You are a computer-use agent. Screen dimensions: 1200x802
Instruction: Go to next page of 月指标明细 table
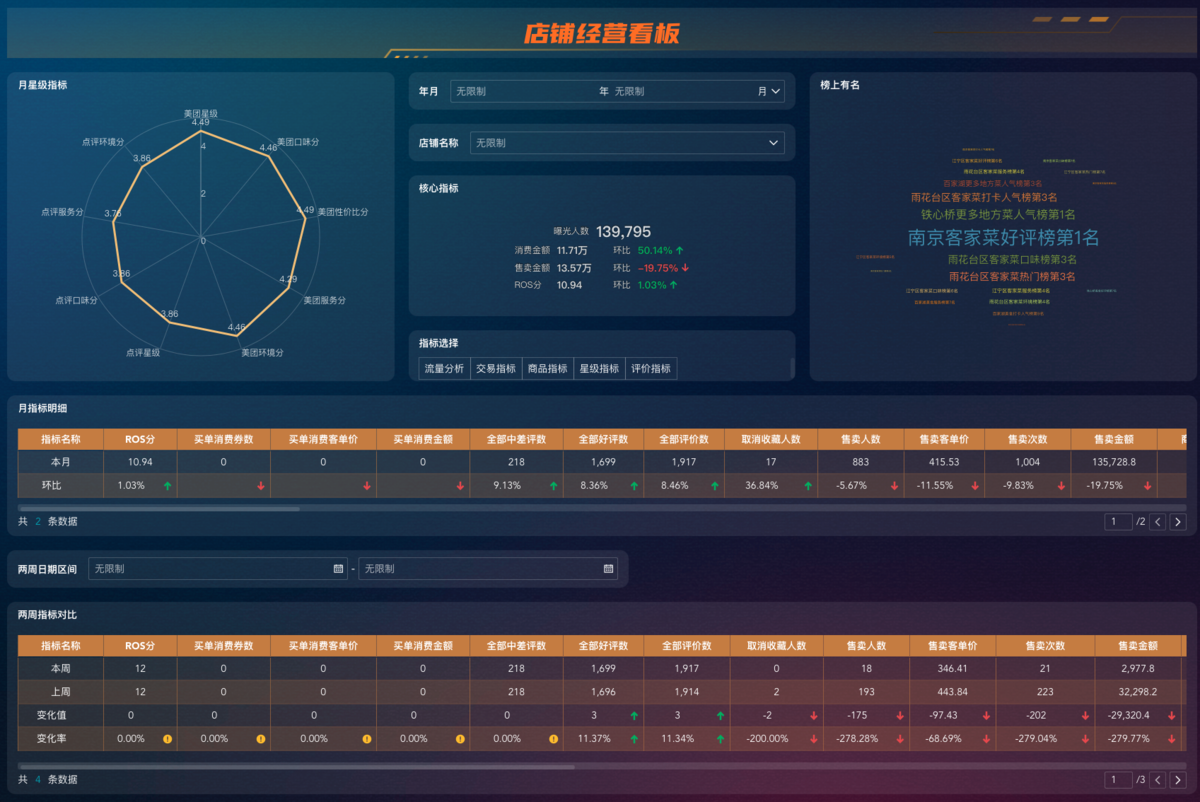pyautogui.click(x=1178, y=521)
